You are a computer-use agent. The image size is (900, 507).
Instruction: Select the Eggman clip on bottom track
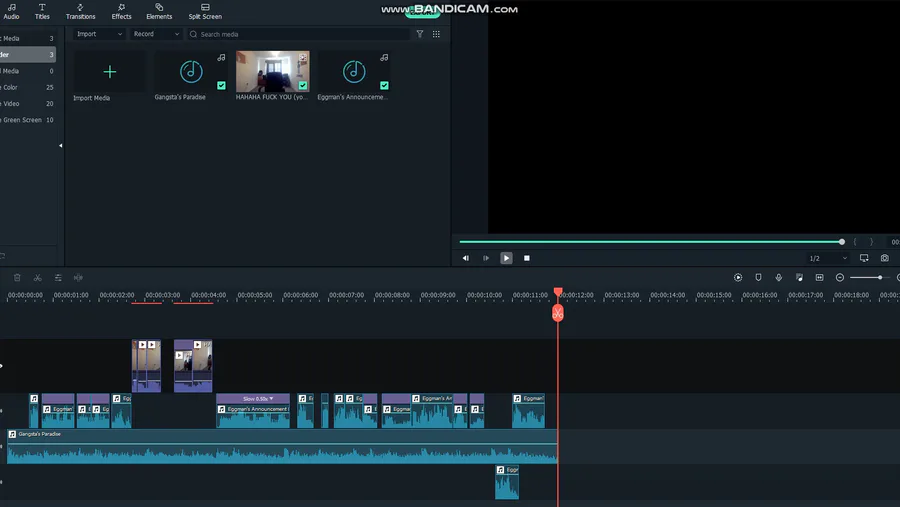[x=507, y=482]
